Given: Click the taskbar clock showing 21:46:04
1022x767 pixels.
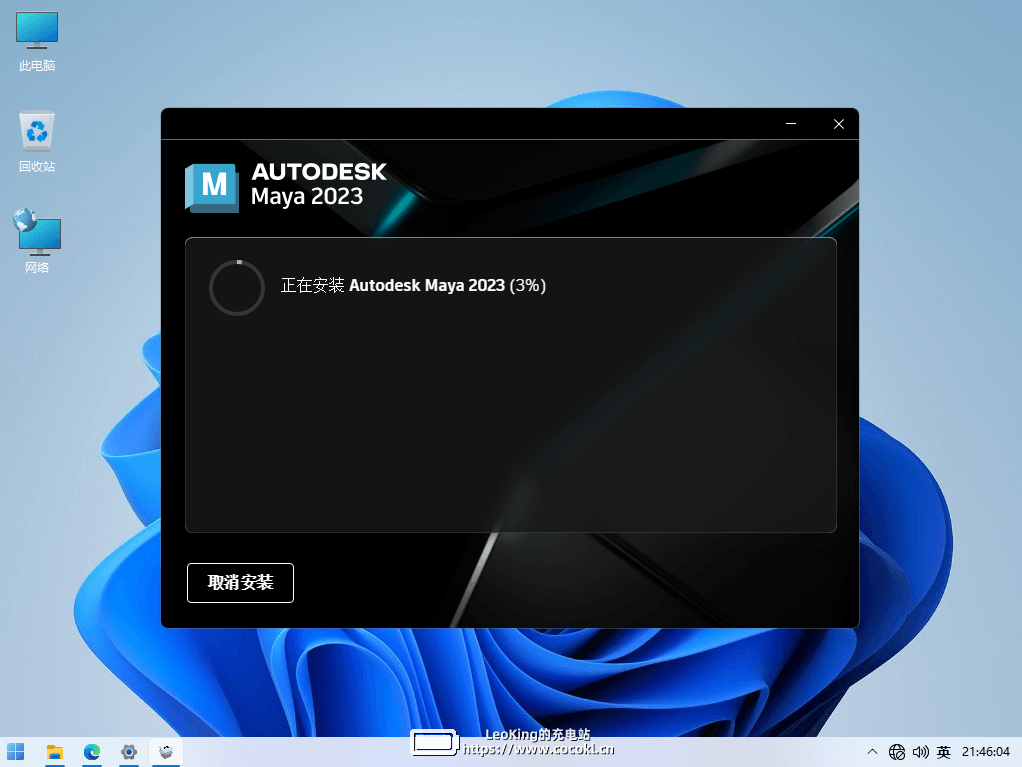Looking at the screenshot, I should point(986,752).
